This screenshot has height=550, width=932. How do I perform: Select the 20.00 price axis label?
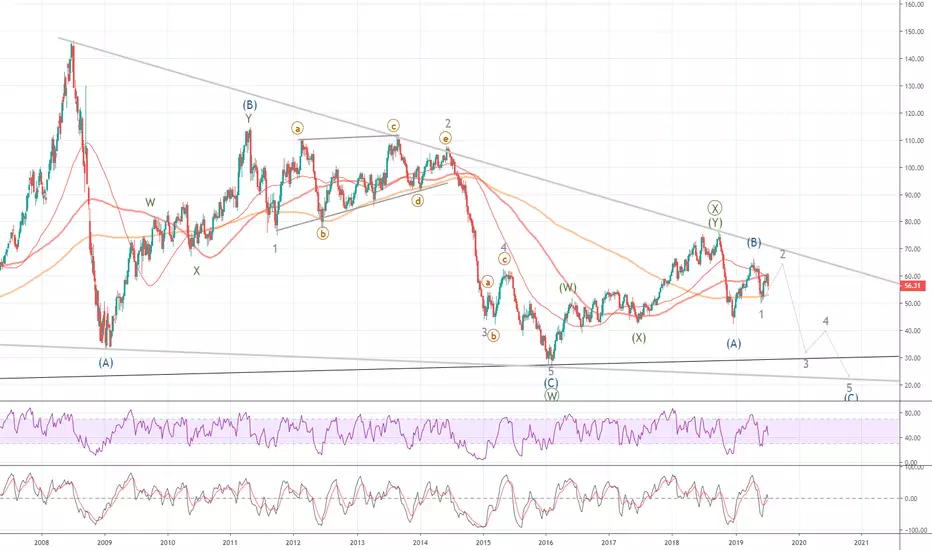click(x=915, y=385)
